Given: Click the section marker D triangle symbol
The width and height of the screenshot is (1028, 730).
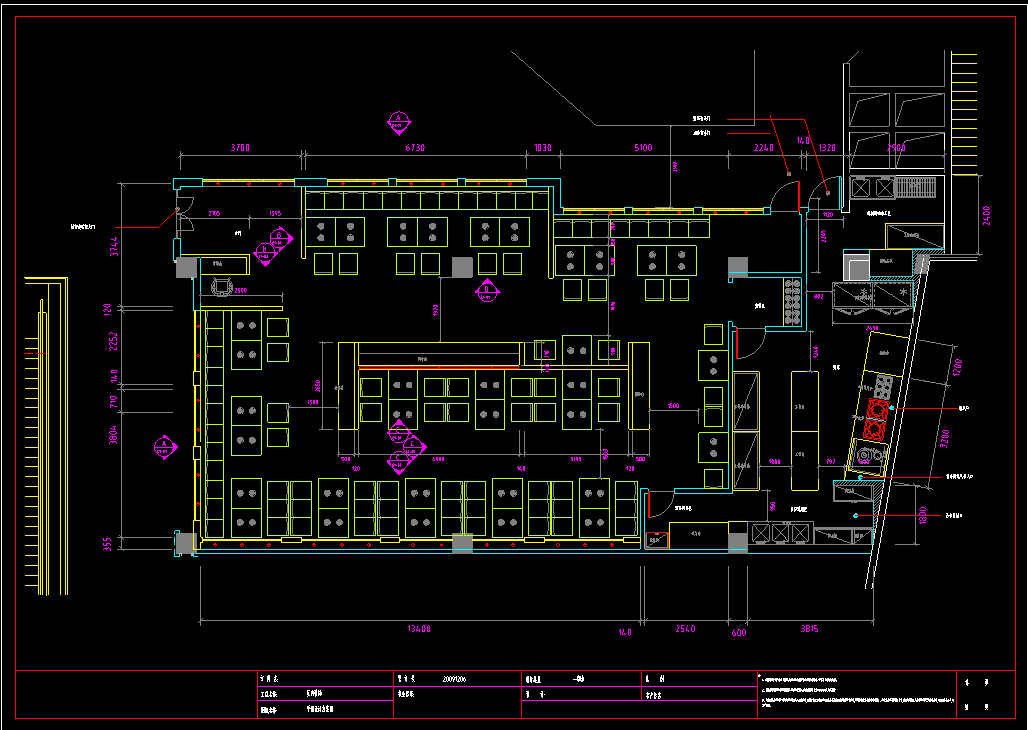Looking at the screenshot, I should (486, 290).
